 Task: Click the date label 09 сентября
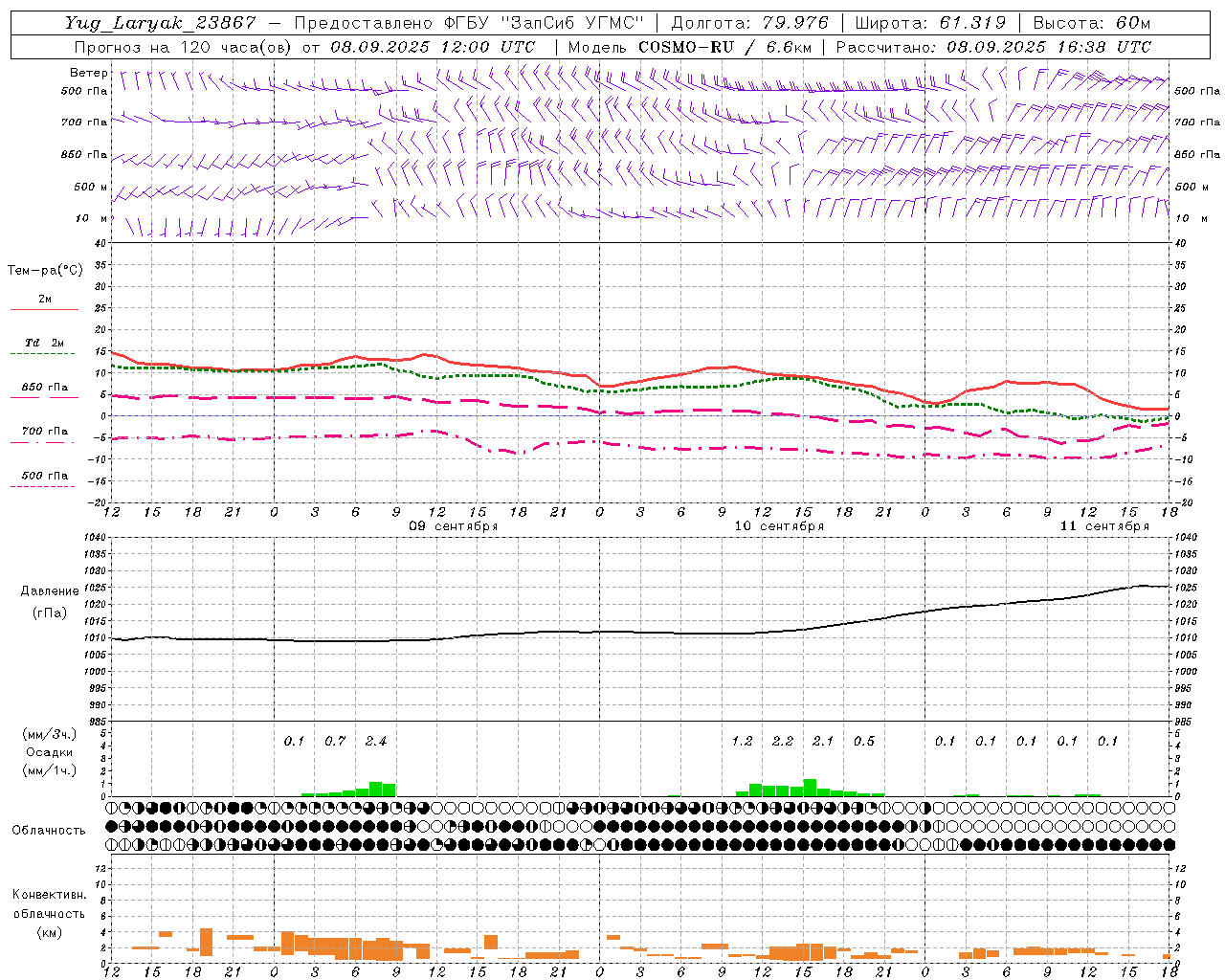click(x=454, y=526)
